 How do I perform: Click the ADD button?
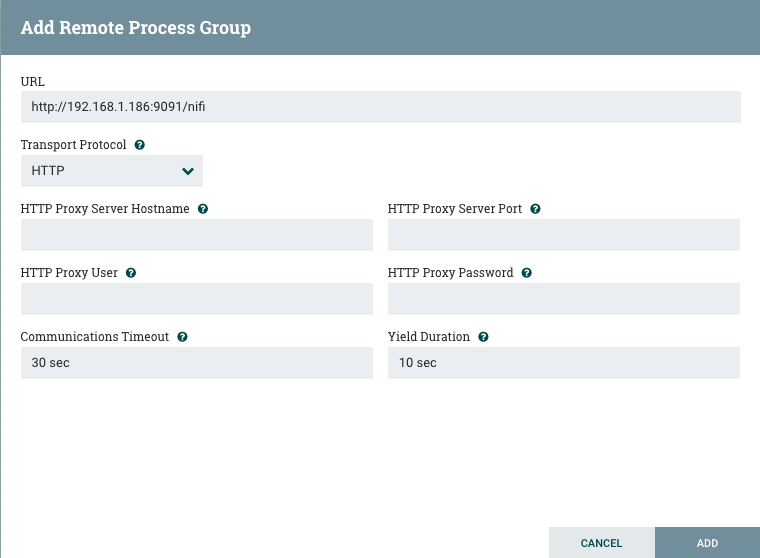click(707, 542)
